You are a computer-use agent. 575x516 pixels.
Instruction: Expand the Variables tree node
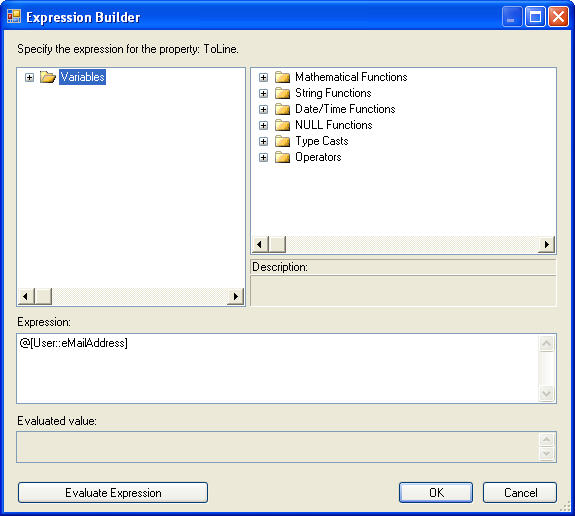tap(29, 77)
